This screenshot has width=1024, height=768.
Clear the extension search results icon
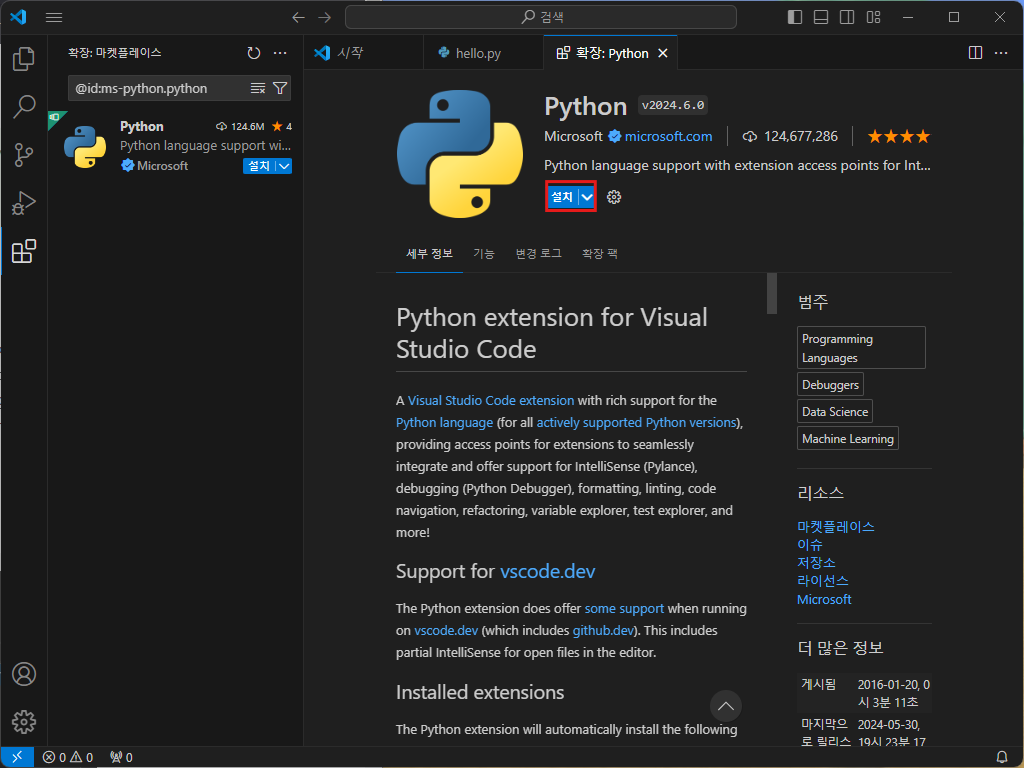coord(258,88)
